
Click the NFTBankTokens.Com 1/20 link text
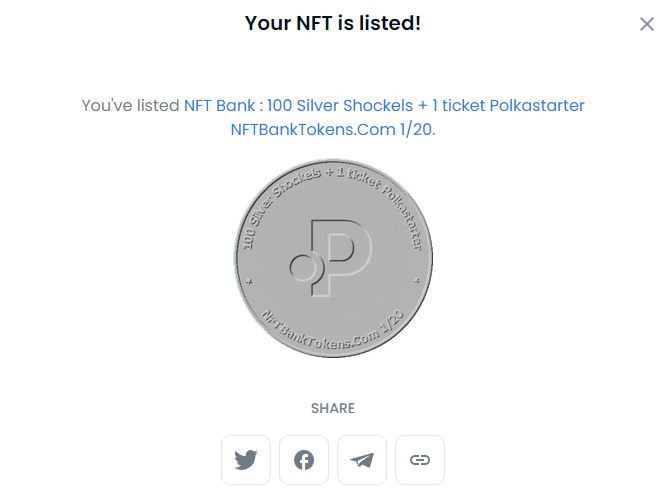(332, 130)
